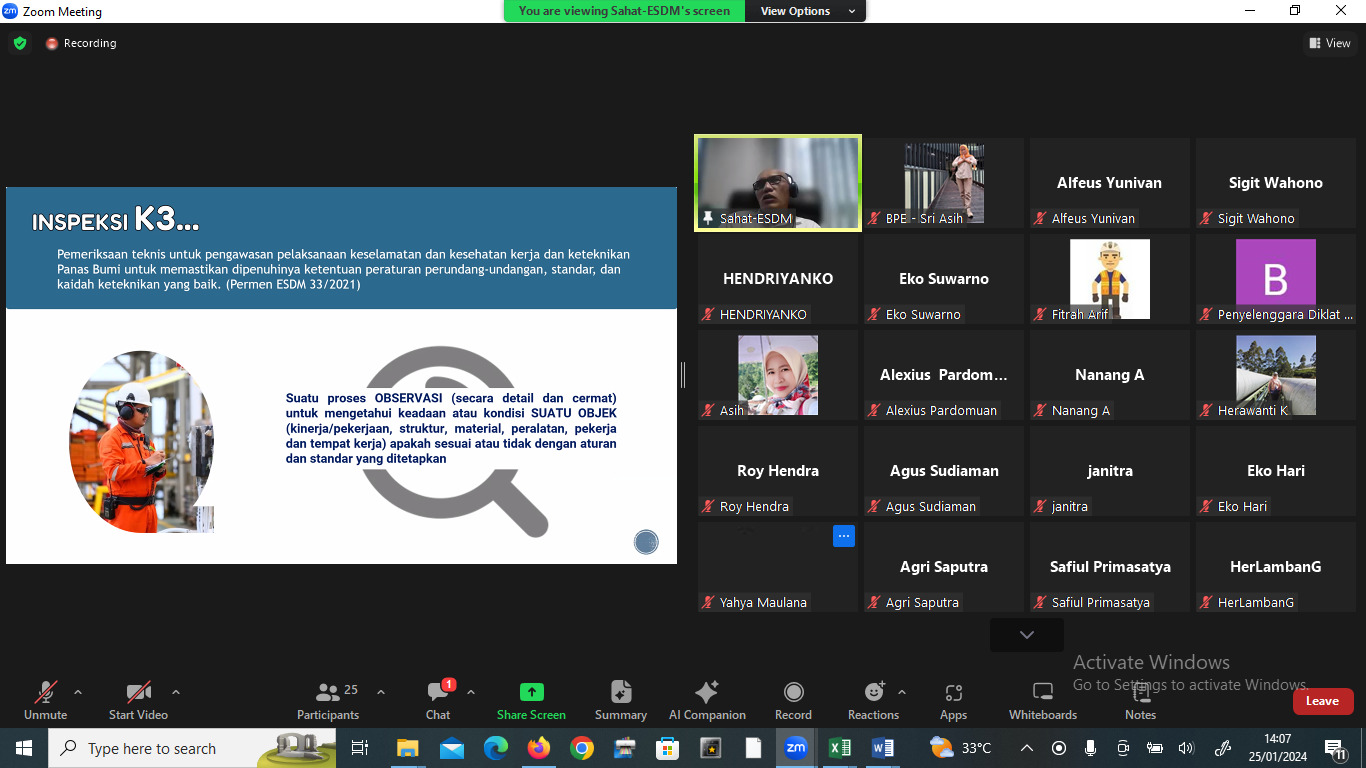
Task: Expand participants options chevron
Action: pos(380,692)
